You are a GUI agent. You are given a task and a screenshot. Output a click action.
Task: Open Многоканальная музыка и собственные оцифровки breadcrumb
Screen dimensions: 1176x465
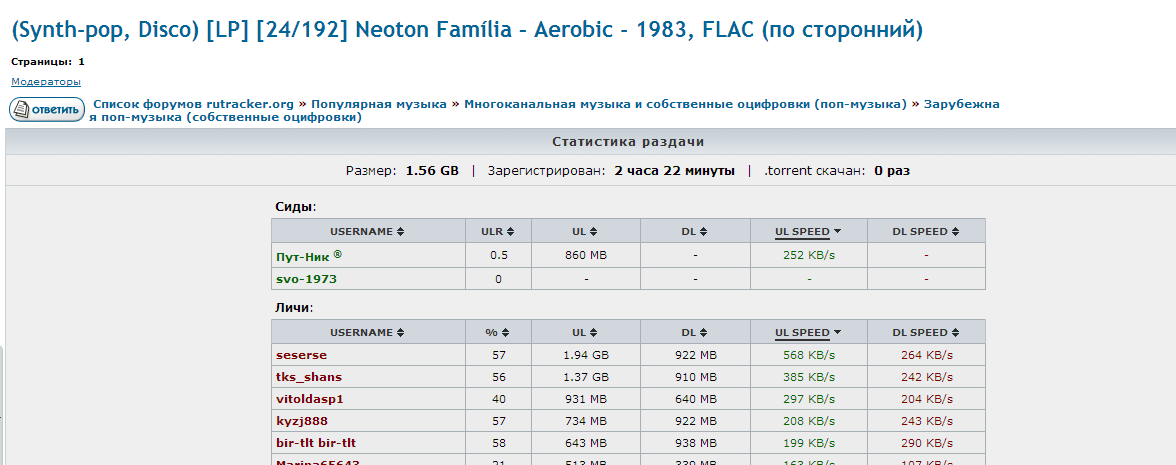click(x=686, y=104)
